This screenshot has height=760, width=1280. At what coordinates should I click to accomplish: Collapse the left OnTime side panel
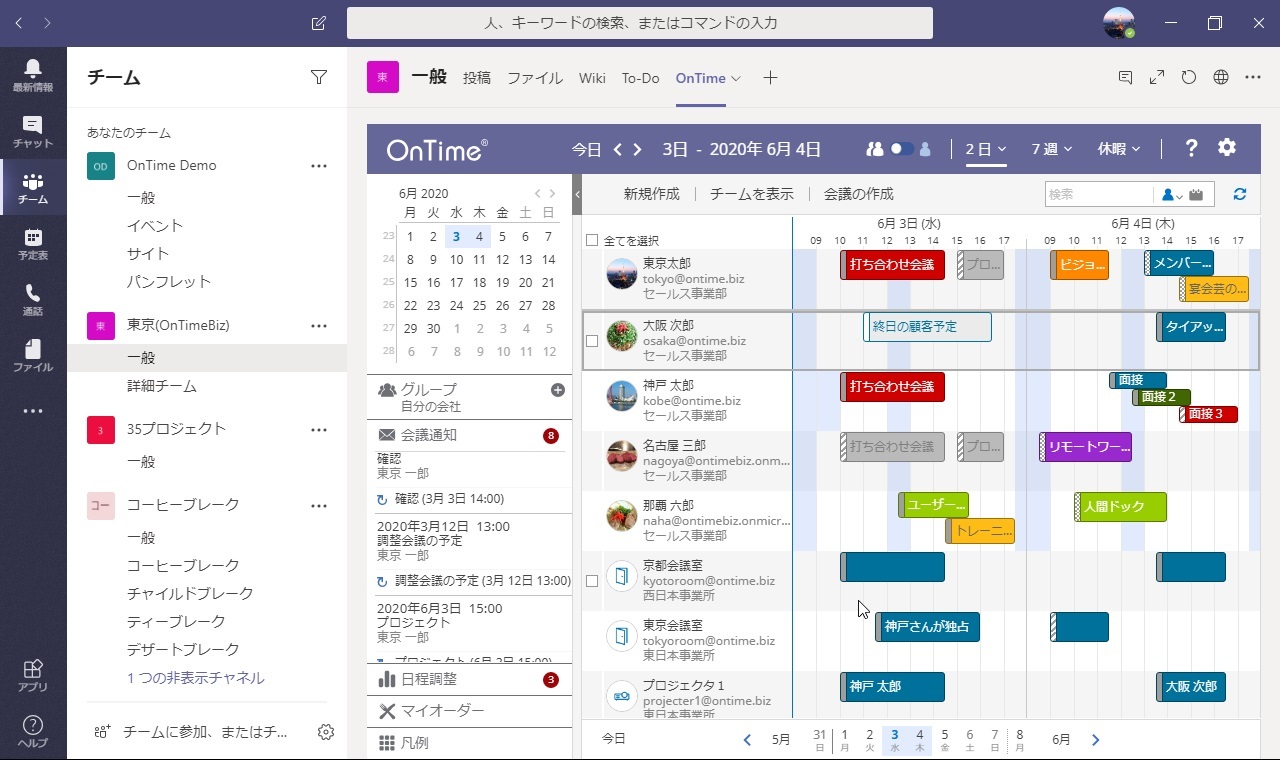click(577, 195)
